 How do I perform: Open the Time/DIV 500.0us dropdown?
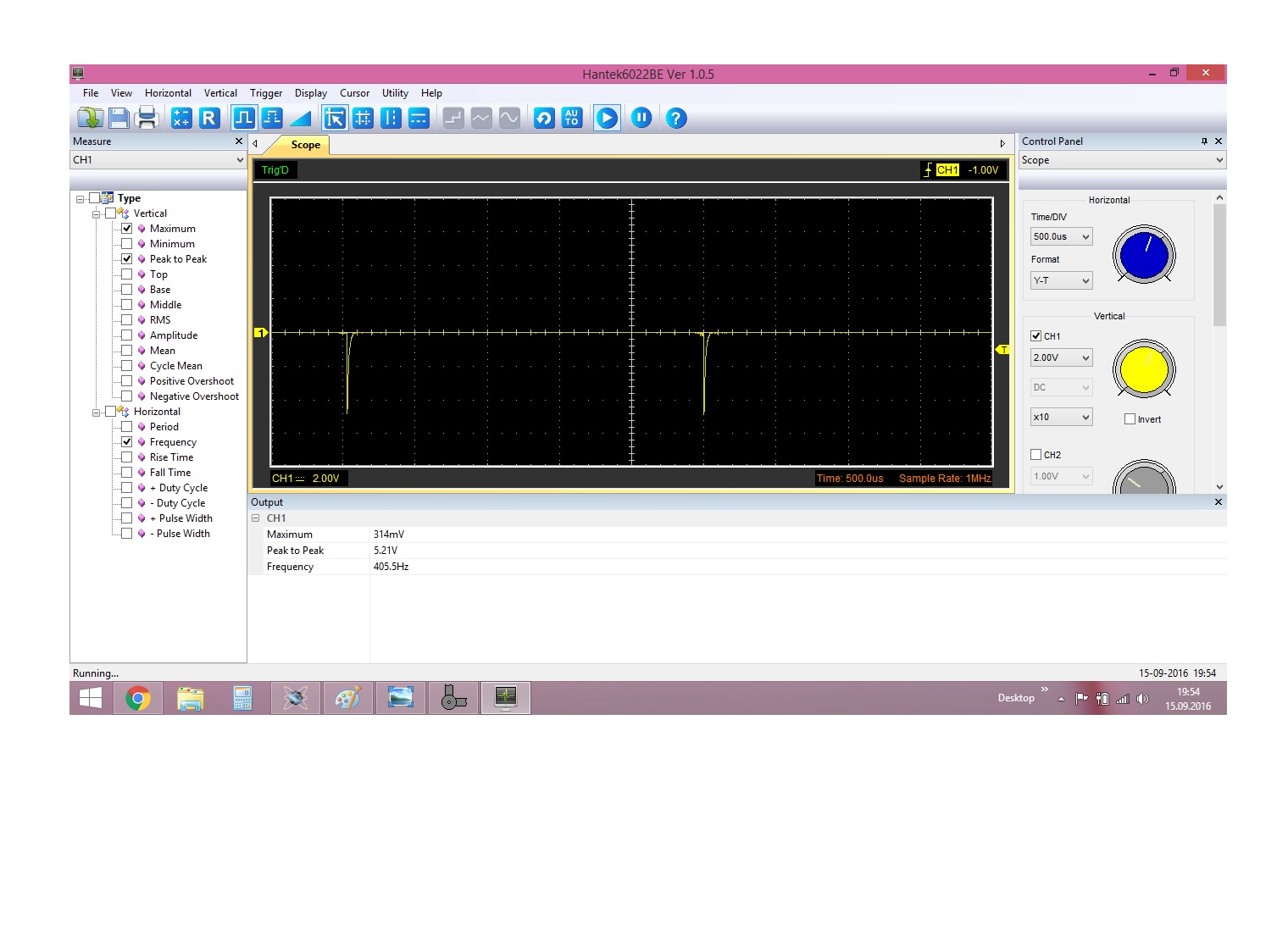[1061, 237]
